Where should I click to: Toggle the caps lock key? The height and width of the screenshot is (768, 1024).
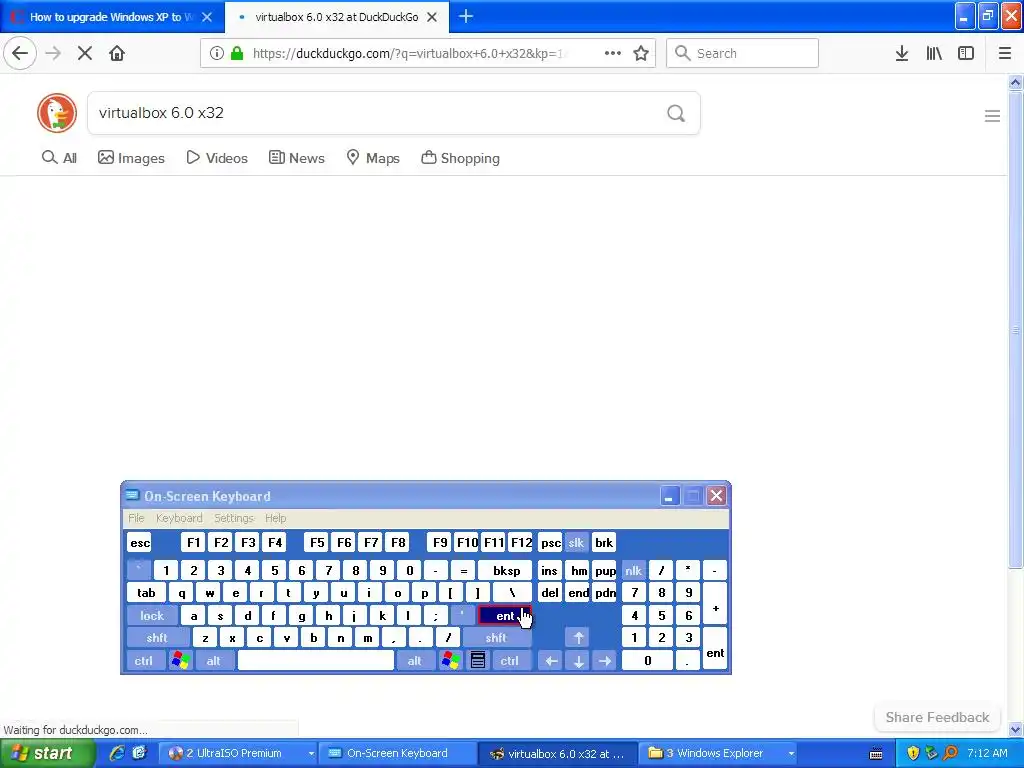(152, 615)
